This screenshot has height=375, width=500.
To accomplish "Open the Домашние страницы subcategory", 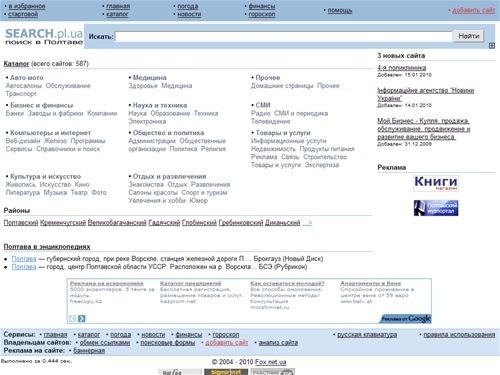I will pyautogui.click(x=282, y=86).
